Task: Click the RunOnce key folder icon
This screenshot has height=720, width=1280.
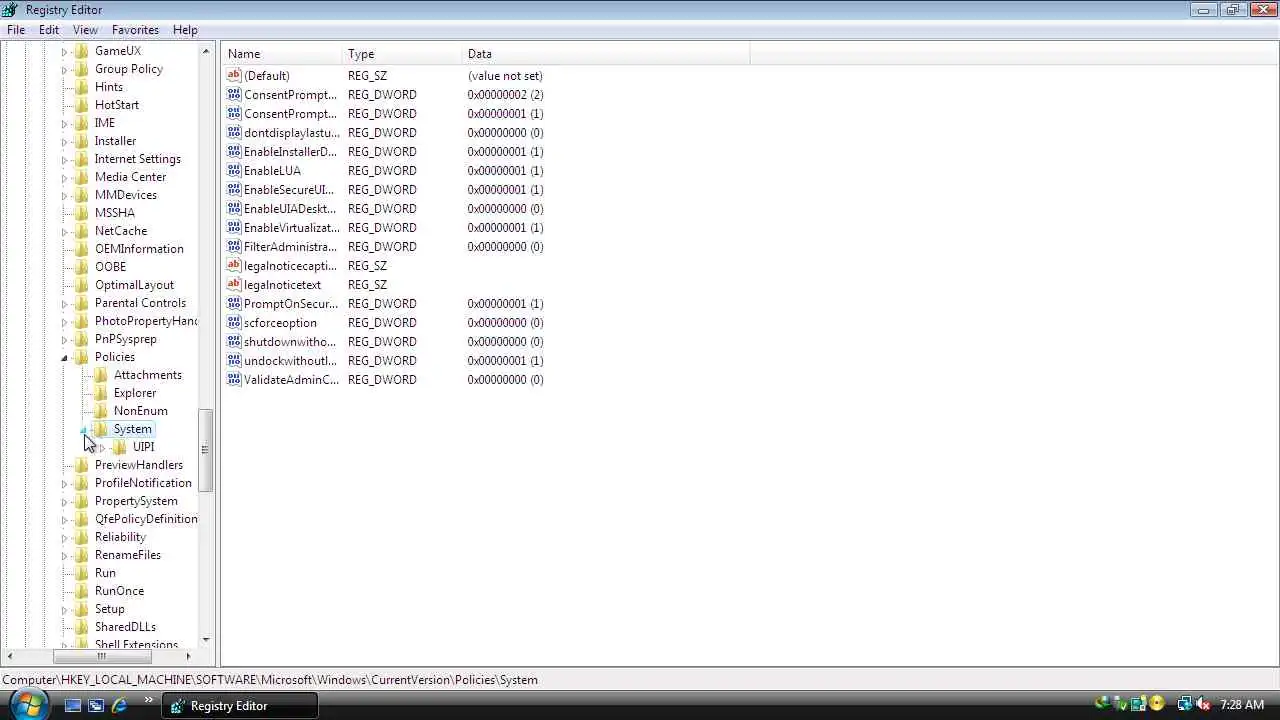Action: pyautogui.click(x=82, y=591)
